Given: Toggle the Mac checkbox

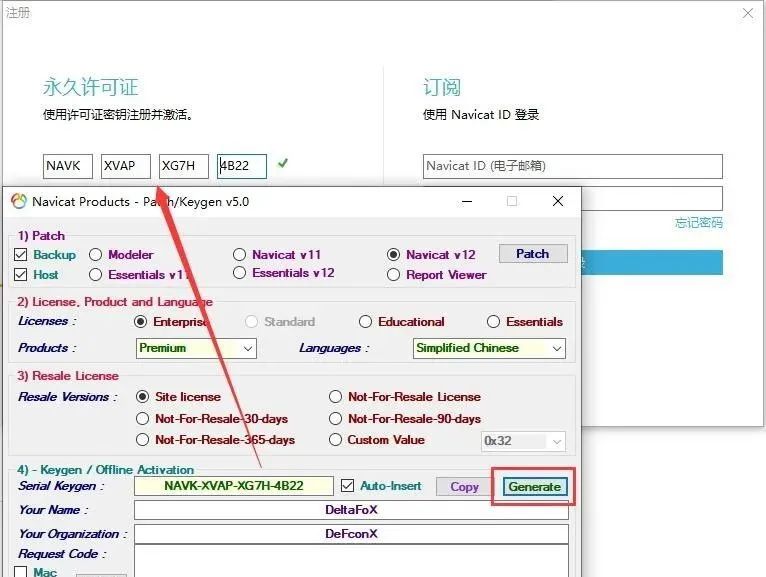Looking at the screenshot, I should tap(21, 572).
